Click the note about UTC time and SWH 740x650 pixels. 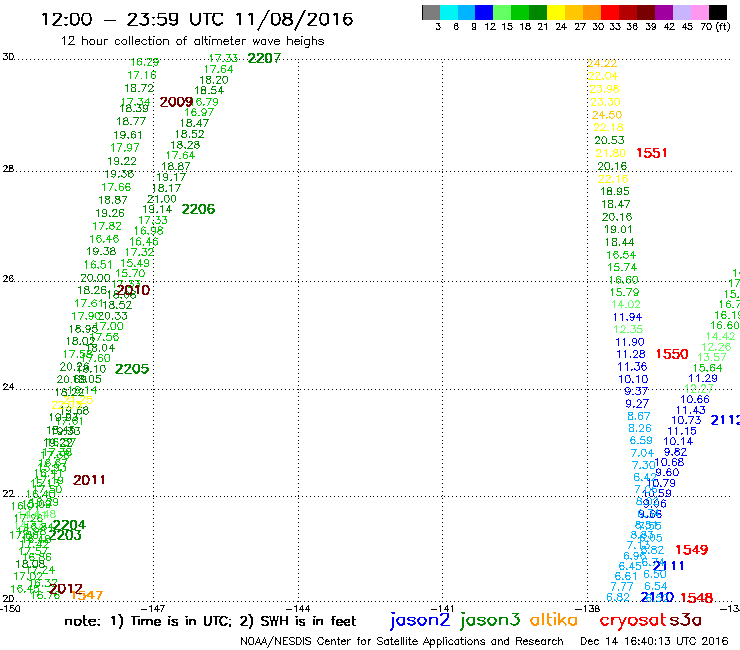point(210,621)
